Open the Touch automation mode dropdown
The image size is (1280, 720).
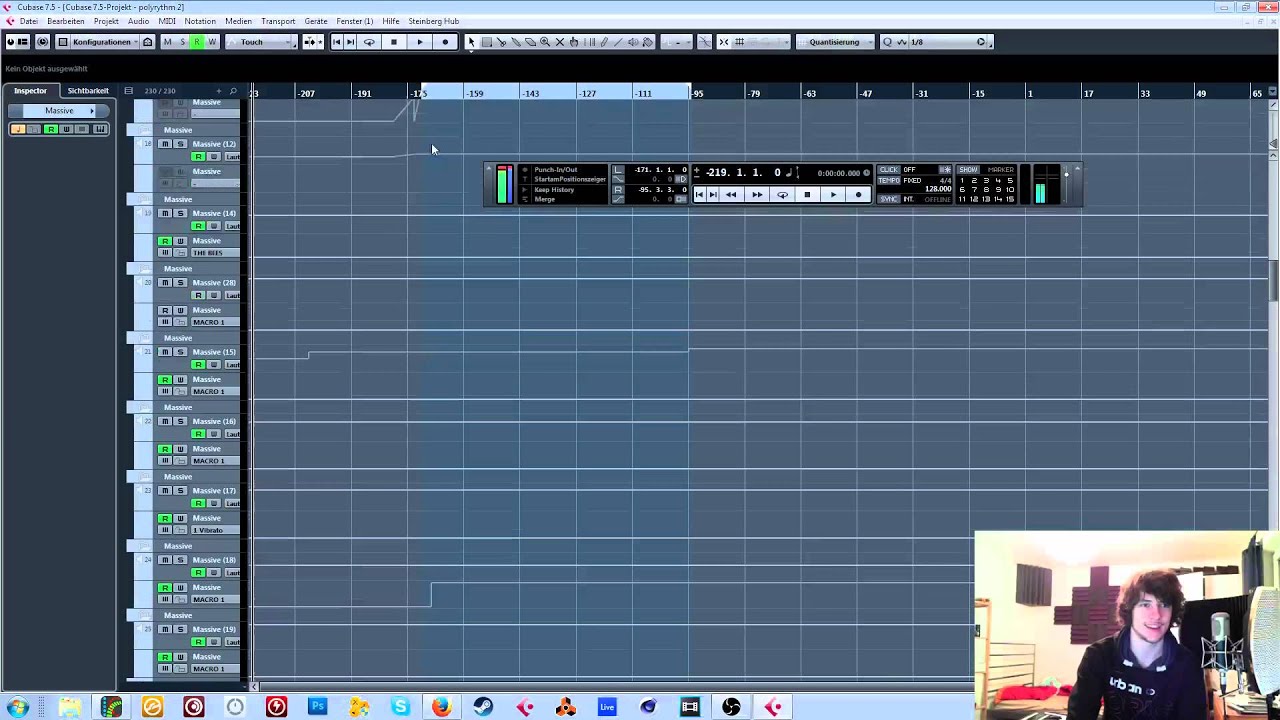pyautogui.click(x=262, y=42)
